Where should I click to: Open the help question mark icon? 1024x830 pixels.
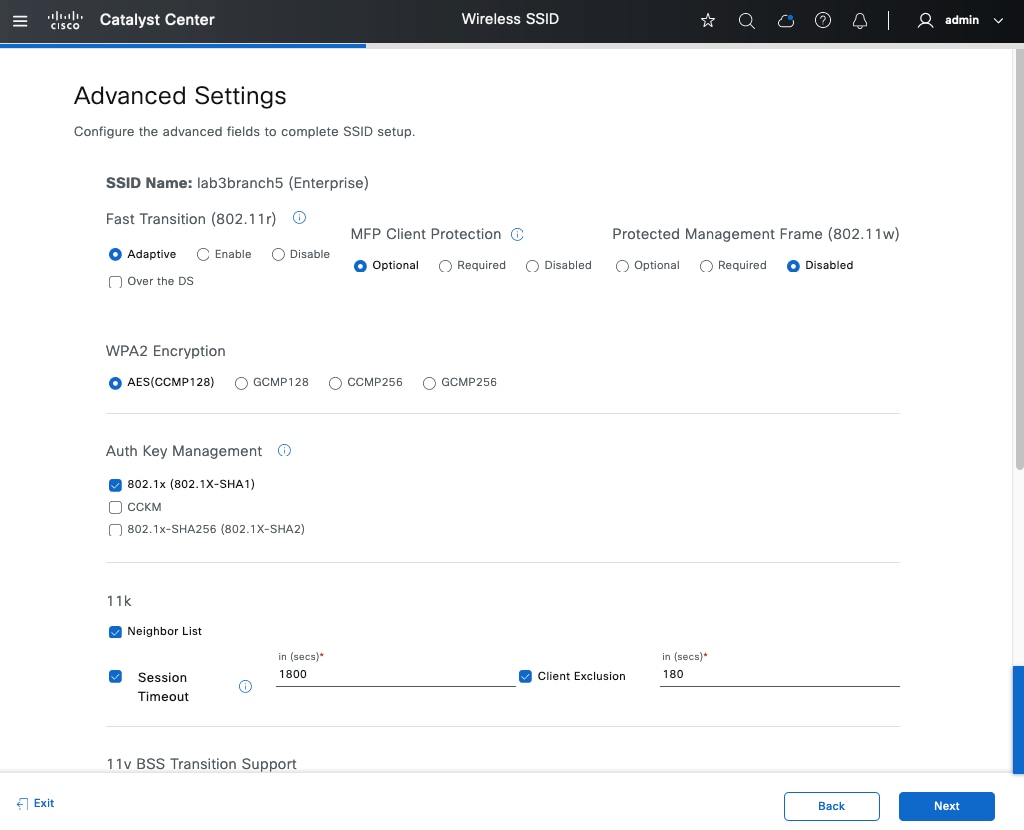pyautogui.click(x=823, y=20)
